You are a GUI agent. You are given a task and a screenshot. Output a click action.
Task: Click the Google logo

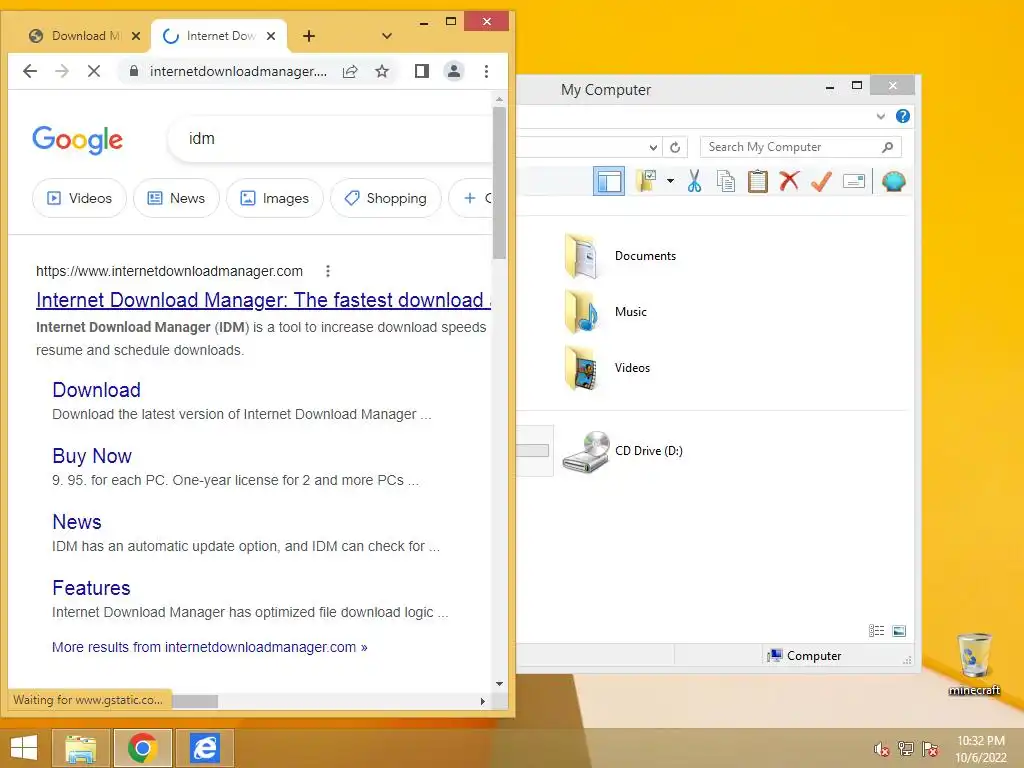click(77, 140)
